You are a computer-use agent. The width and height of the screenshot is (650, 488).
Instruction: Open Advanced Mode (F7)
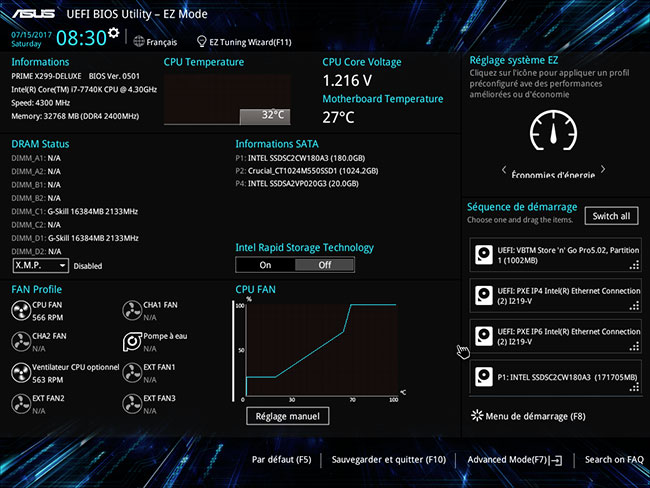point(514,460)
